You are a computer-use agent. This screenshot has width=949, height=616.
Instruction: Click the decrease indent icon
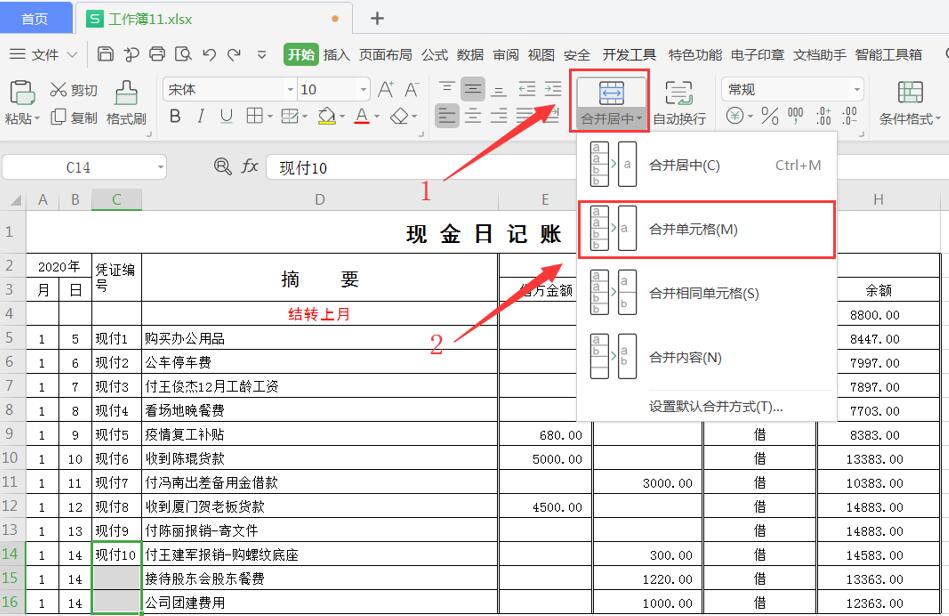pos(527,90)
